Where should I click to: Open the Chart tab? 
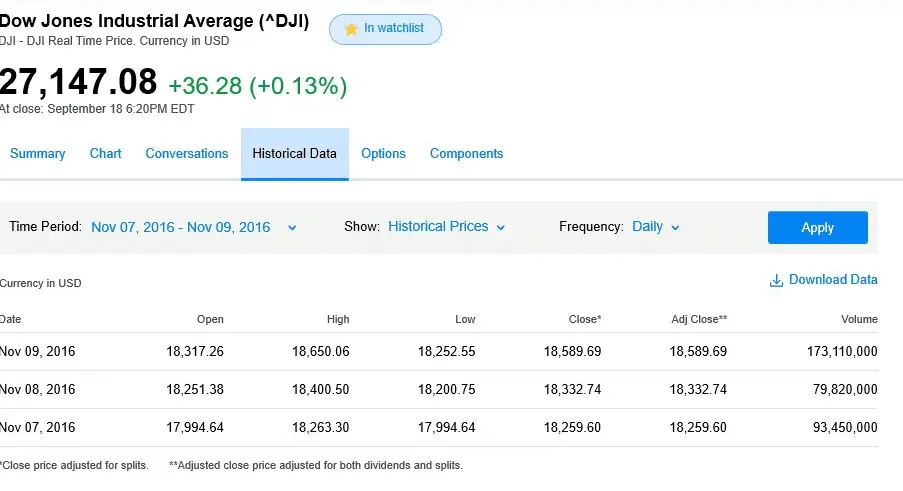click(105, 154)
